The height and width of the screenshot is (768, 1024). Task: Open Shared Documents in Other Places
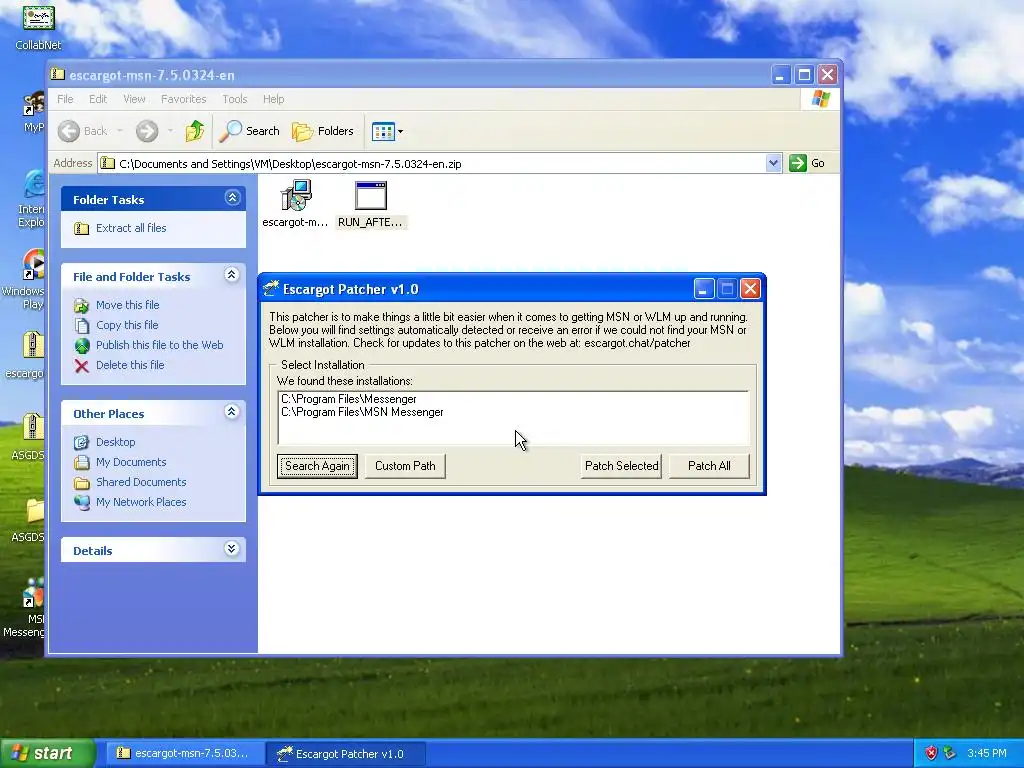click(x=141, y=482)
